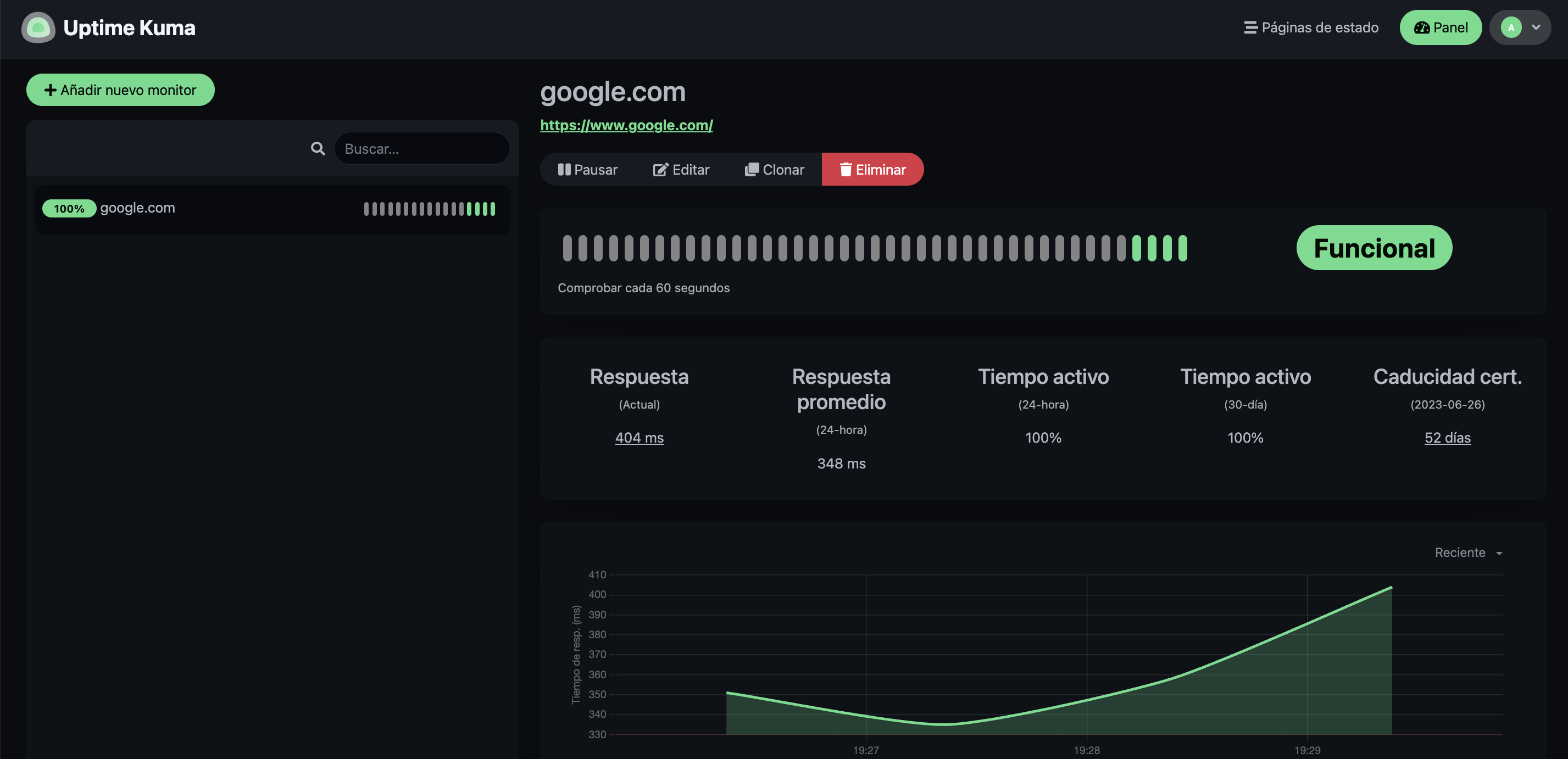Click the pencil icon on the Editar button
Viewport: 1568px width, 759px height.
coord(661,169)
